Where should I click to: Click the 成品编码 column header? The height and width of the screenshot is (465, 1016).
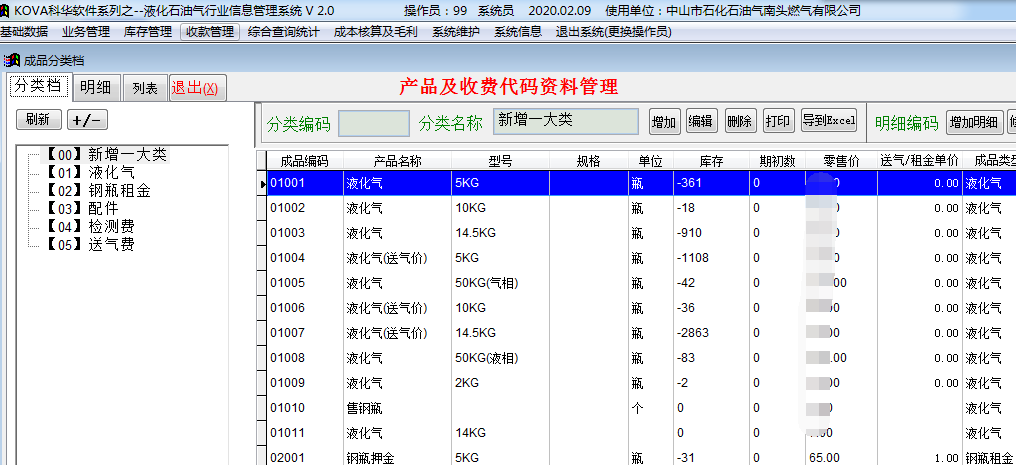click(304, 161)
